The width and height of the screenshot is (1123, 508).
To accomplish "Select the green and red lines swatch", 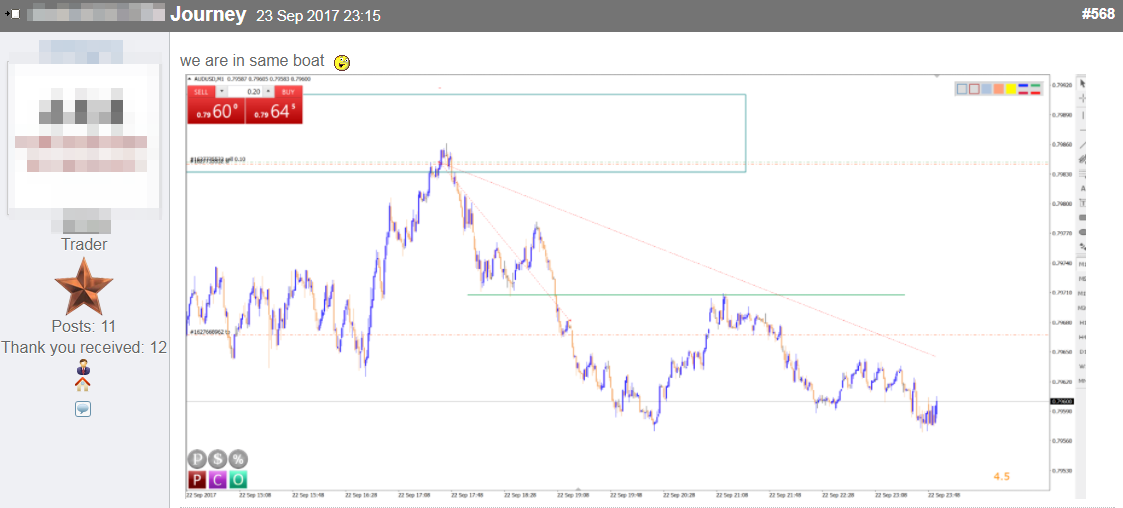I will 1036,89.
